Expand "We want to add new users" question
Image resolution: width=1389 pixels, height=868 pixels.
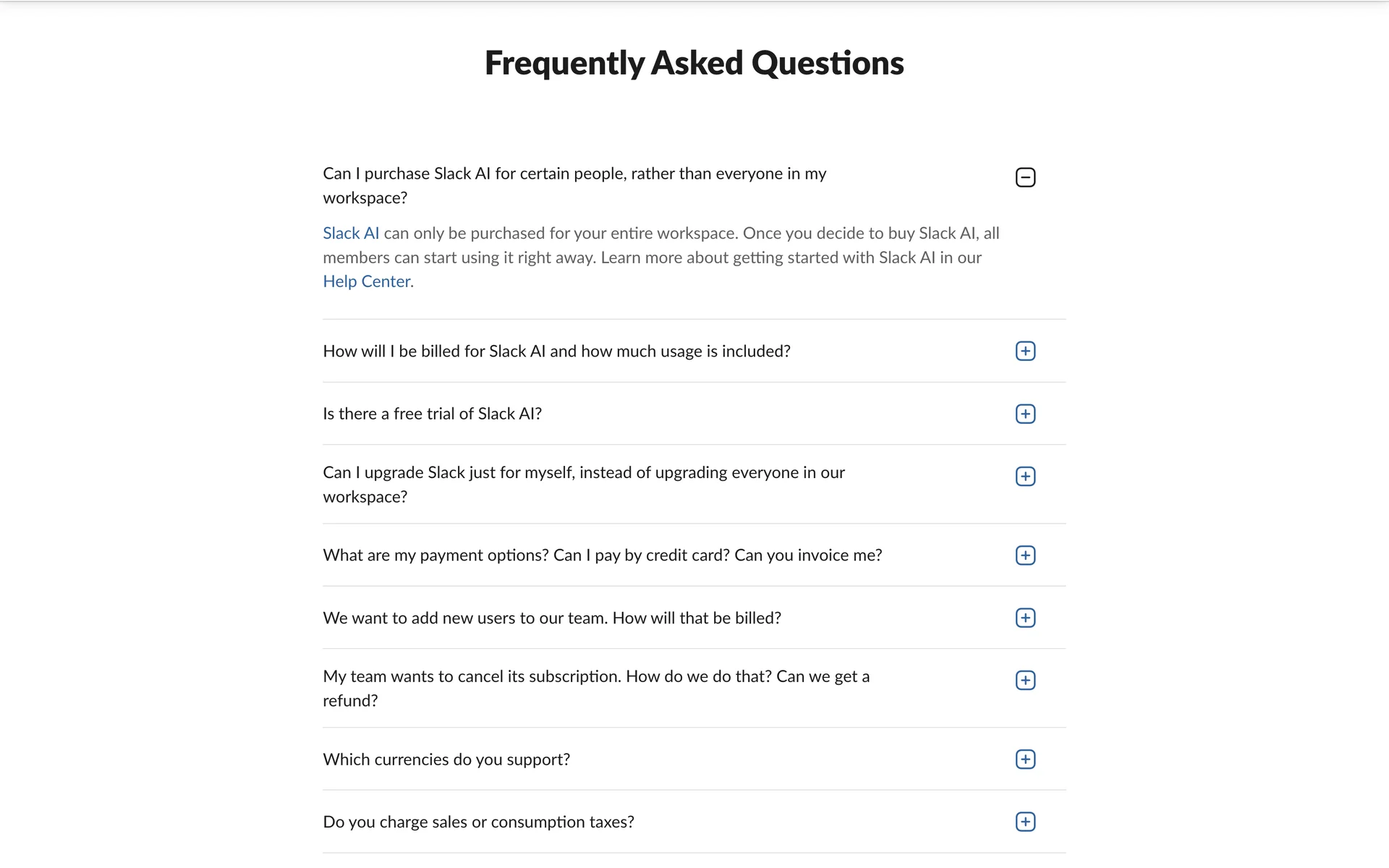click(551, 618)
